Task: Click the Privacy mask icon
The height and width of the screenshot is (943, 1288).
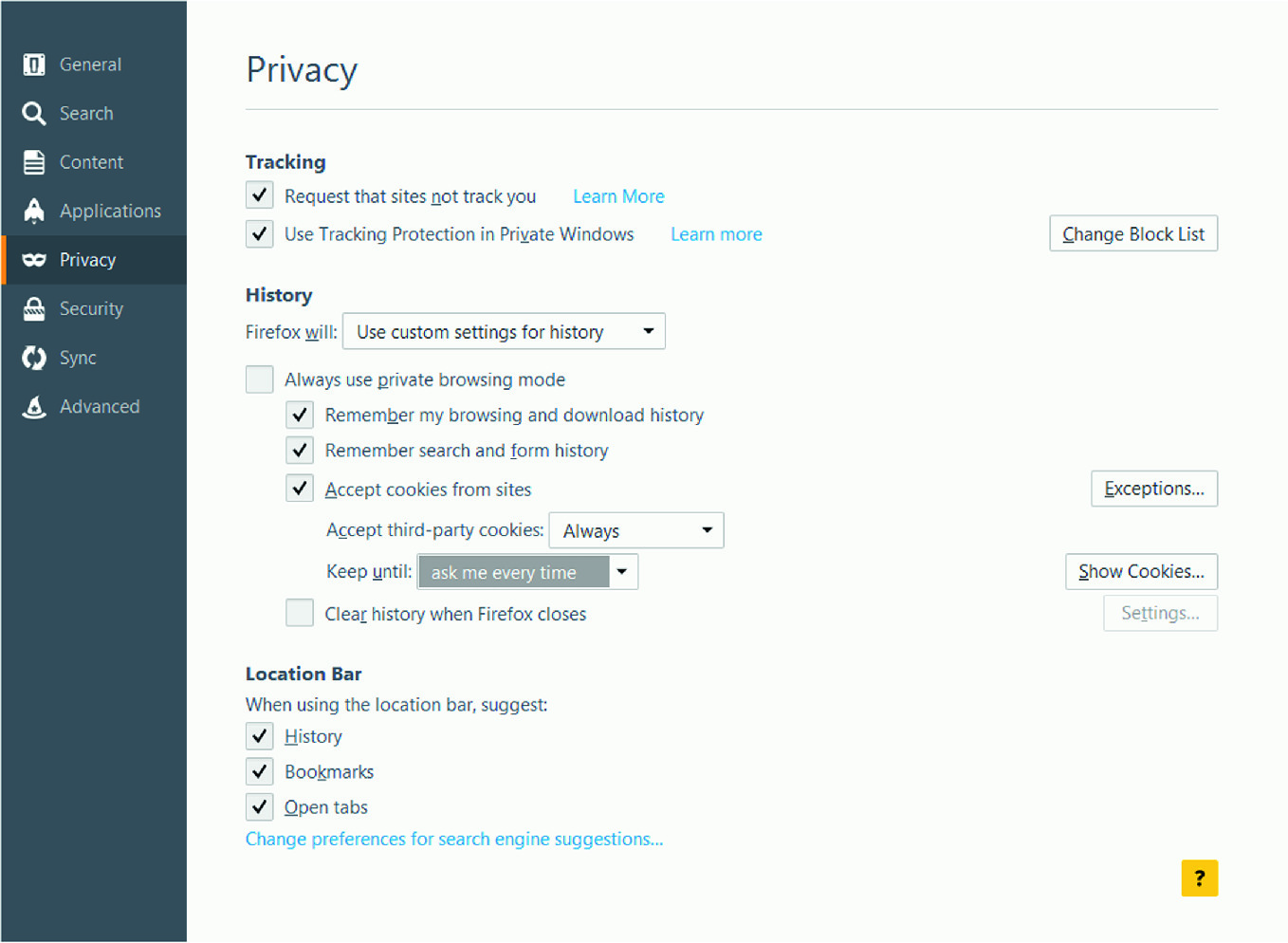Action: click(34, 260)
